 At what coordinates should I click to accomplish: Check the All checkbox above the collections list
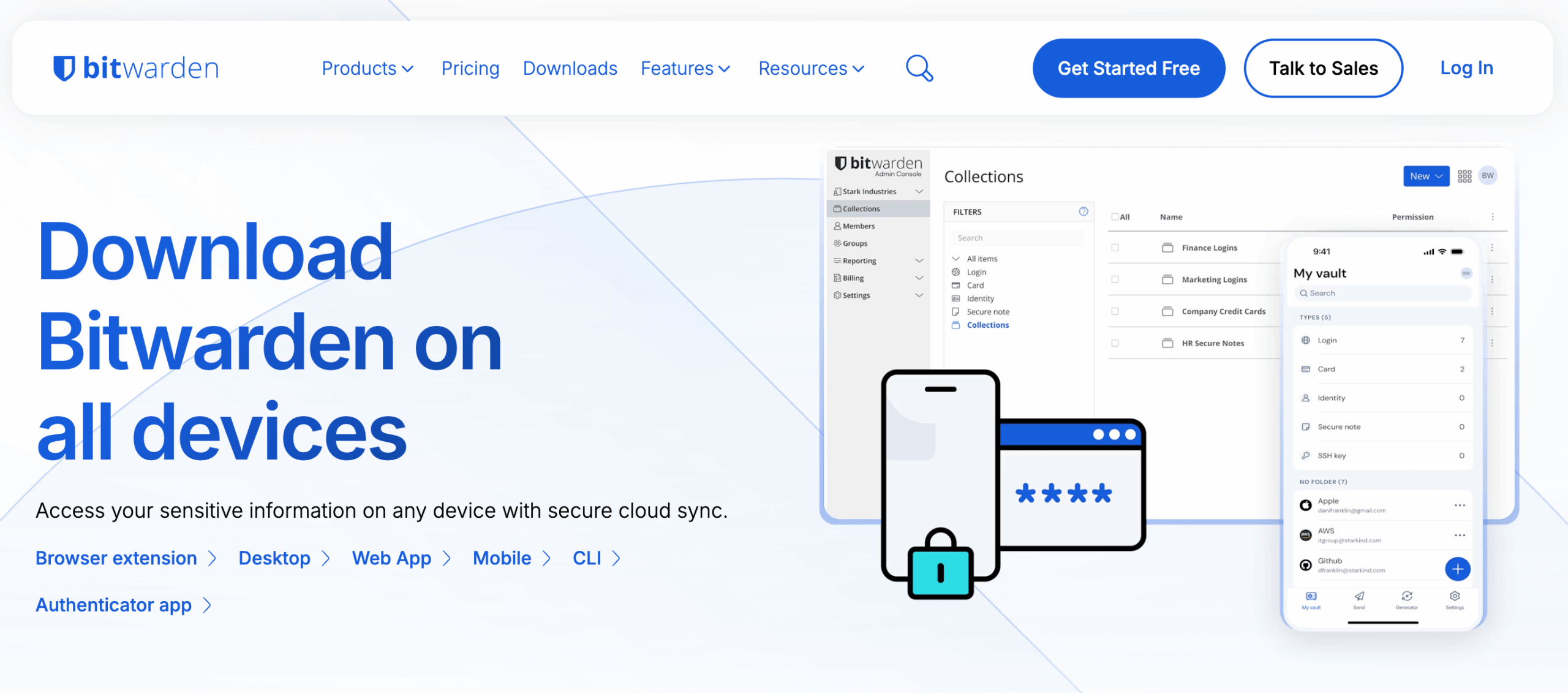coord(1115,216)
